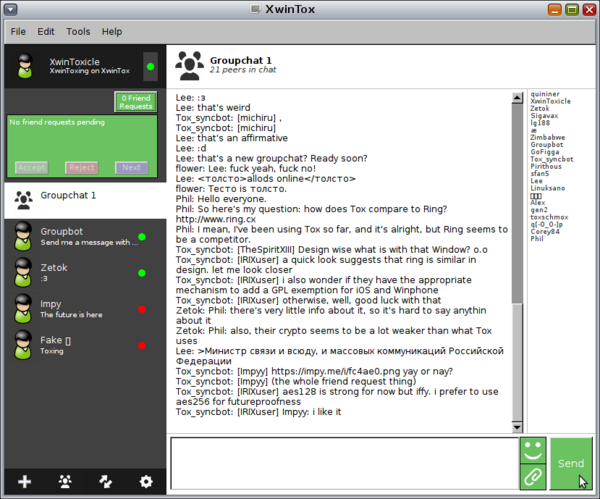Open the emoji smiley picker
This screenshot has height=499, width=600.
point(533,450)
